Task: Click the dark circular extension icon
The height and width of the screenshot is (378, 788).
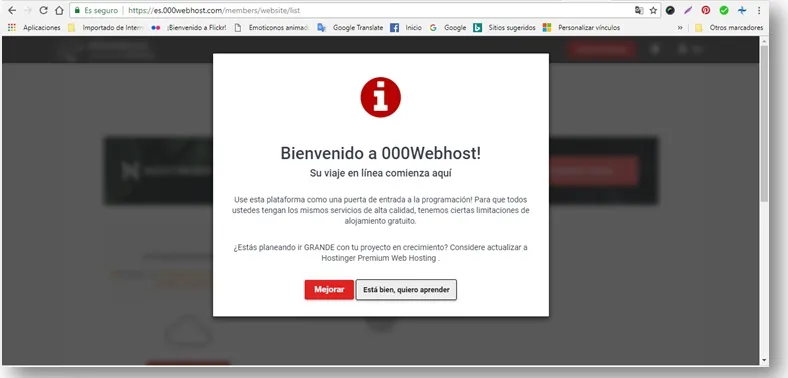Action: pos(670,10)
